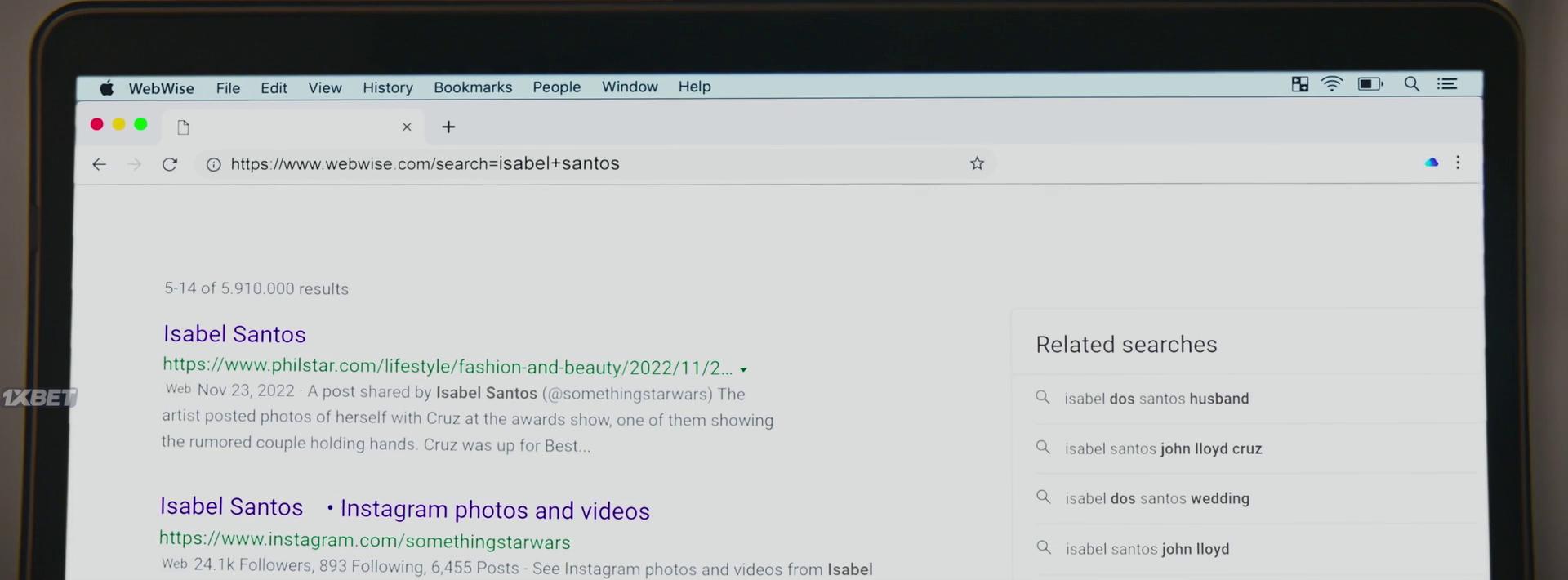The image size is (1568, 580).
Task: Open the People menu
Action: pos(556,87)
